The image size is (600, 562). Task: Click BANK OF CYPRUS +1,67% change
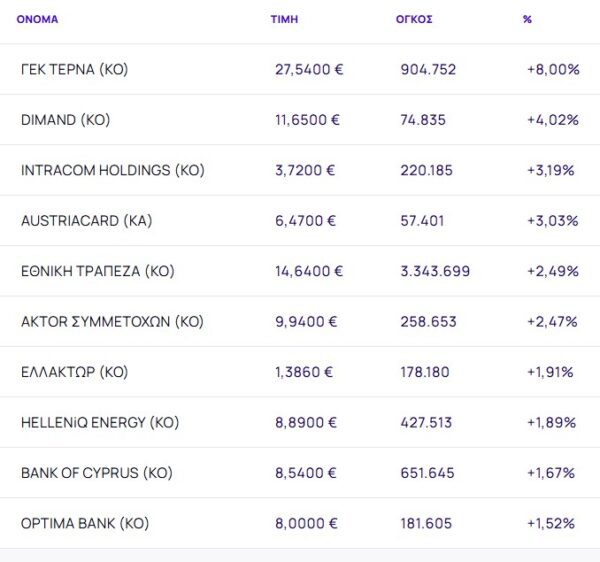(x=551, y=472)
